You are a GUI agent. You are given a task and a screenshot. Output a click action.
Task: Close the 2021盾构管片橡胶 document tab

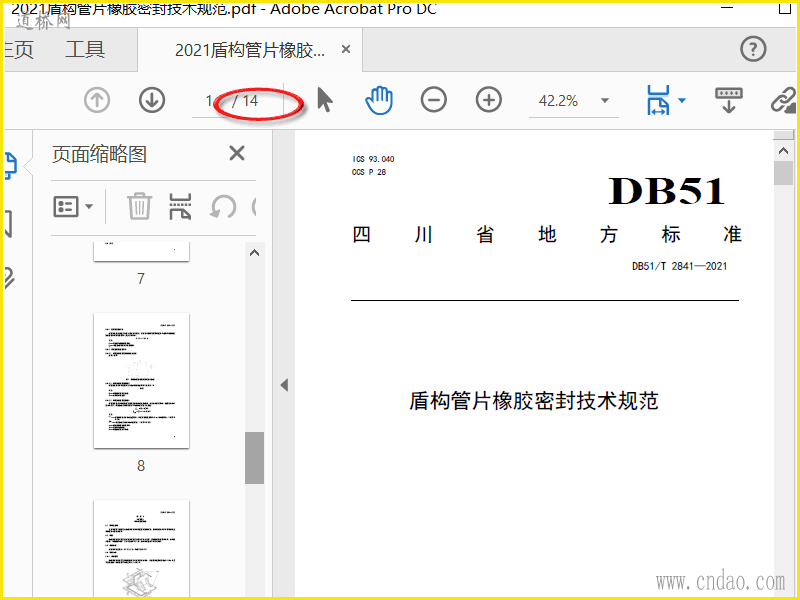346,49
